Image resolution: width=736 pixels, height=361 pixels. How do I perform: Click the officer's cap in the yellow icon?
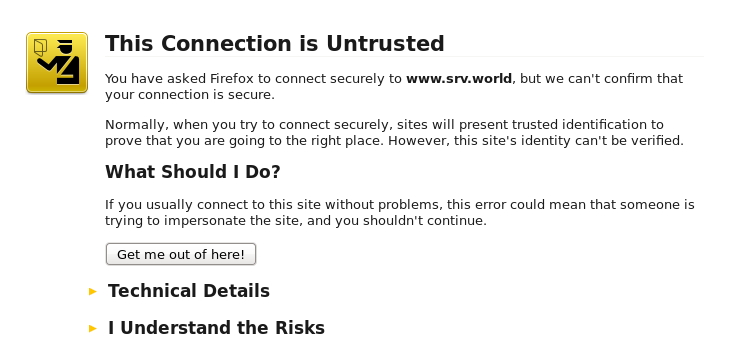65,45
